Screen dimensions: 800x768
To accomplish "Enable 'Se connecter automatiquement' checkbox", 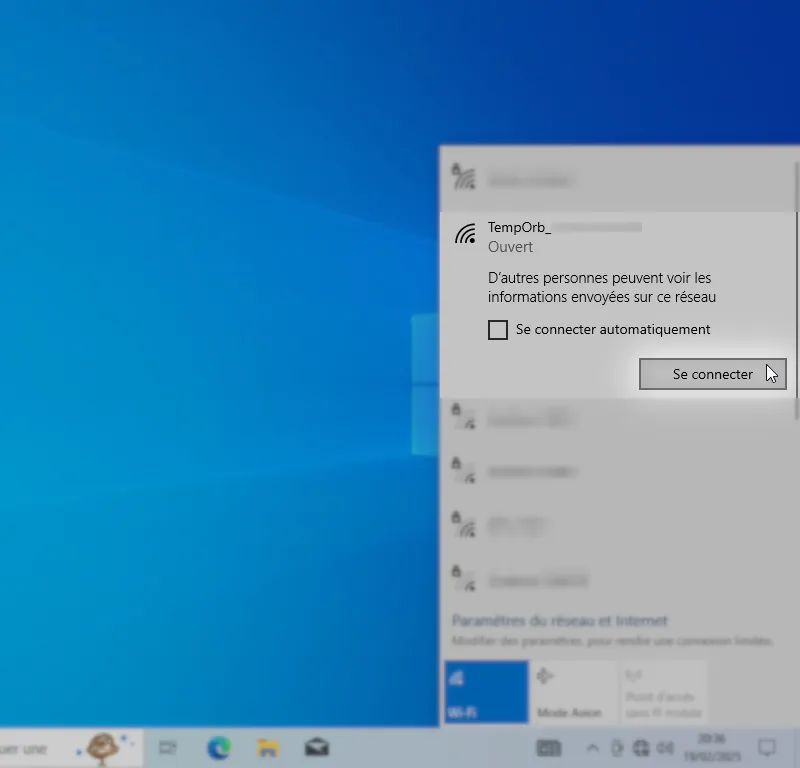I will pyautogui.click(x=498, y=330).
